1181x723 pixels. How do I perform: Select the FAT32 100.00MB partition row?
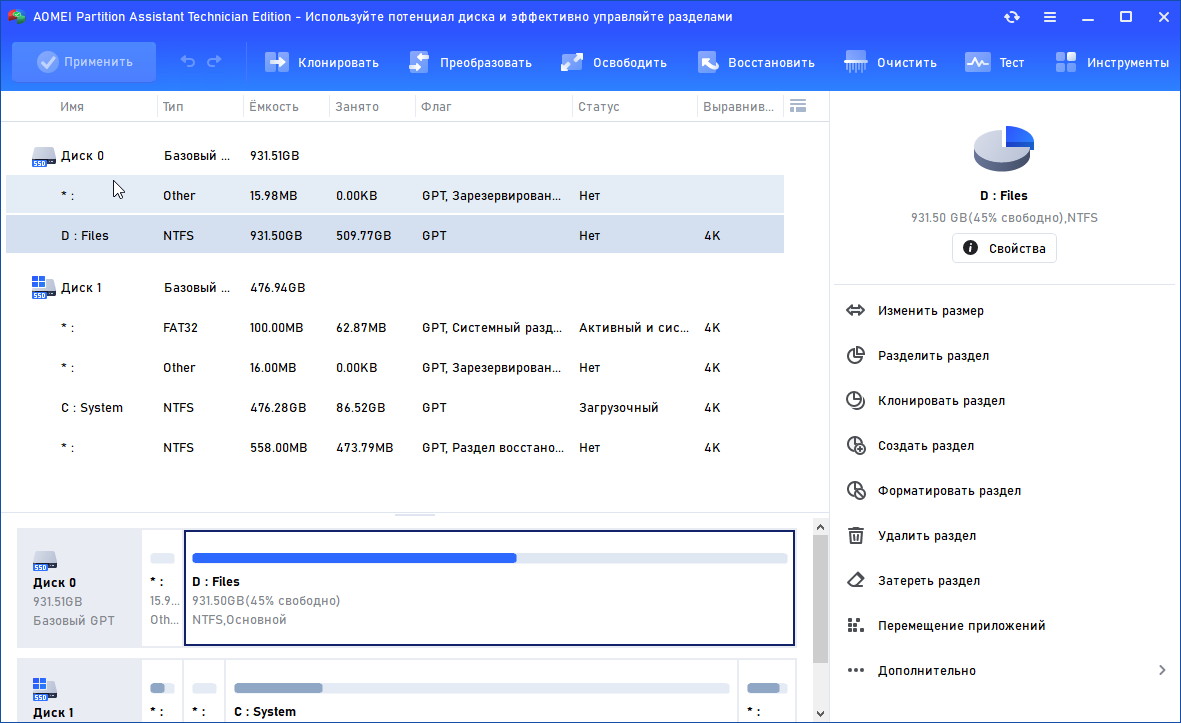click(x=395, y=328)
